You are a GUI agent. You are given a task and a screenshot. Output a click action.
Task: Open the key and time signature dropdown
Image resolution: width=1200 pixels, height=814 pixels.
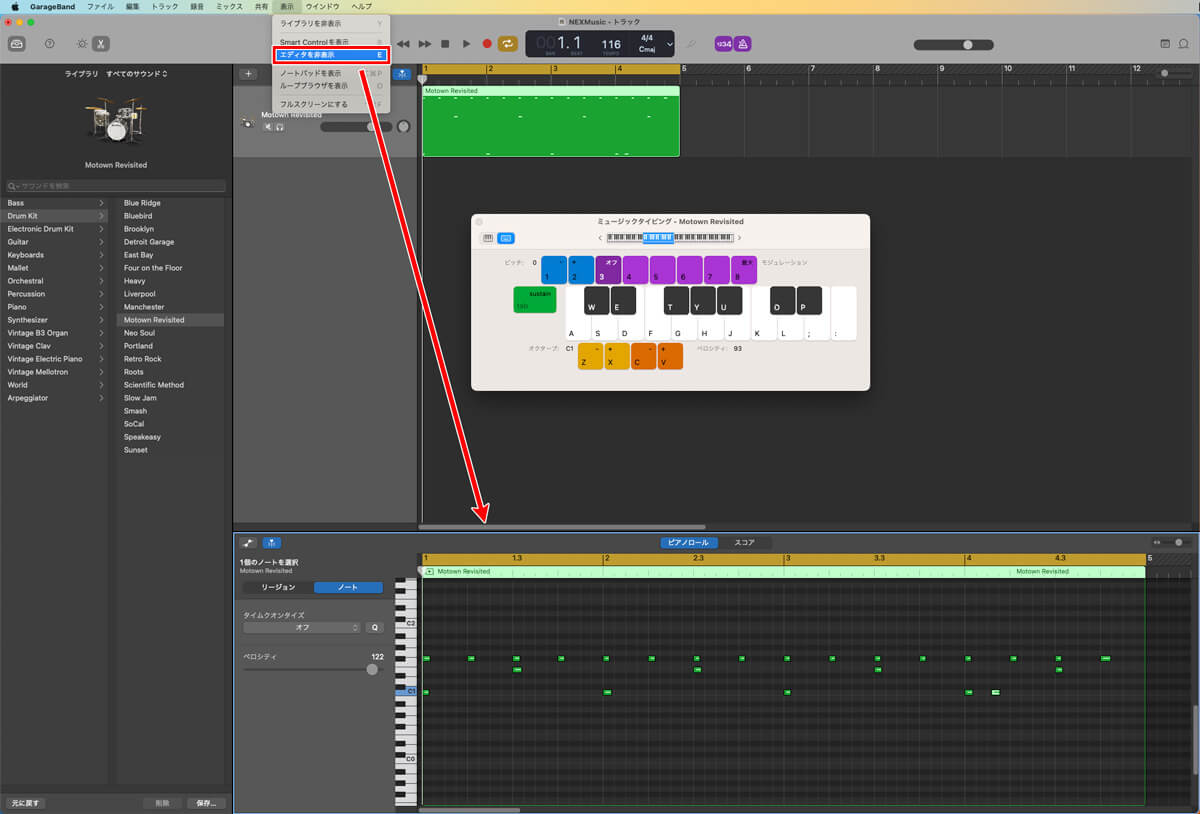653,44
